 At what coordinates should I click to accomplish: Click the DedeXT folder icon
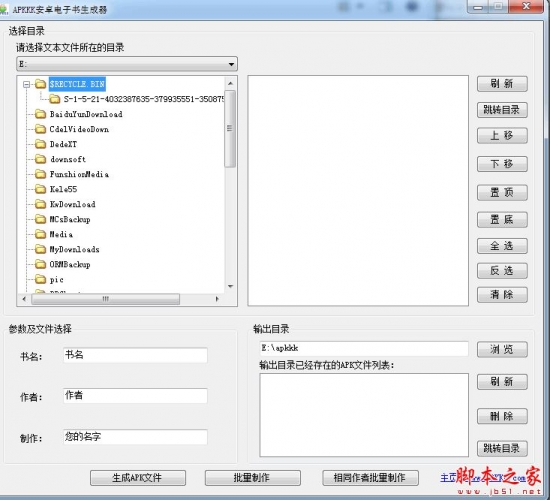(41, 144)
